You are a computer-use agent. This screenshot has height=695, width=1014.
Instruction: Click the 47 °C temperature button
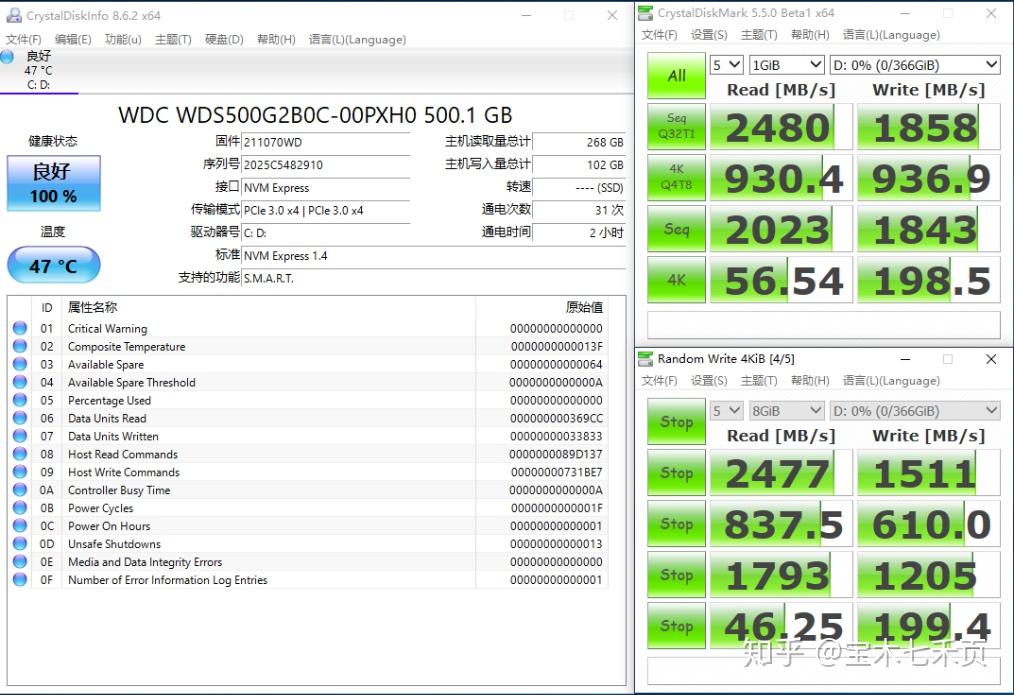tap(54, 265)
